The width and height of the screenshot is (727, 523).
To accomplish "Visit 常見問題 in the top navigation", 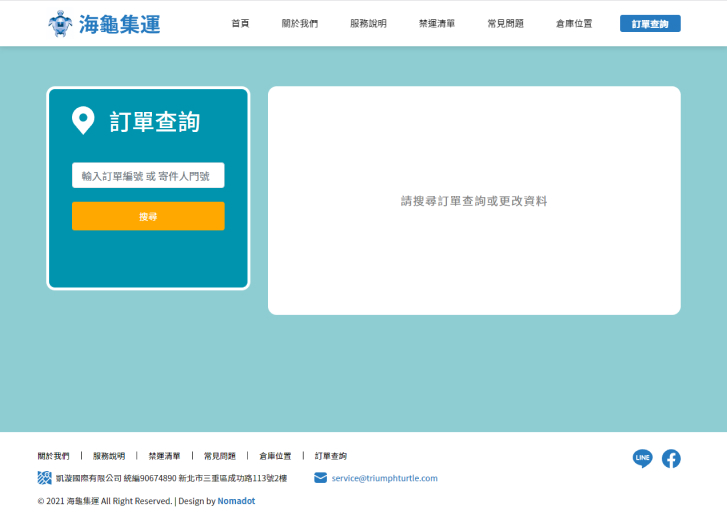I will tap(505, 23).
